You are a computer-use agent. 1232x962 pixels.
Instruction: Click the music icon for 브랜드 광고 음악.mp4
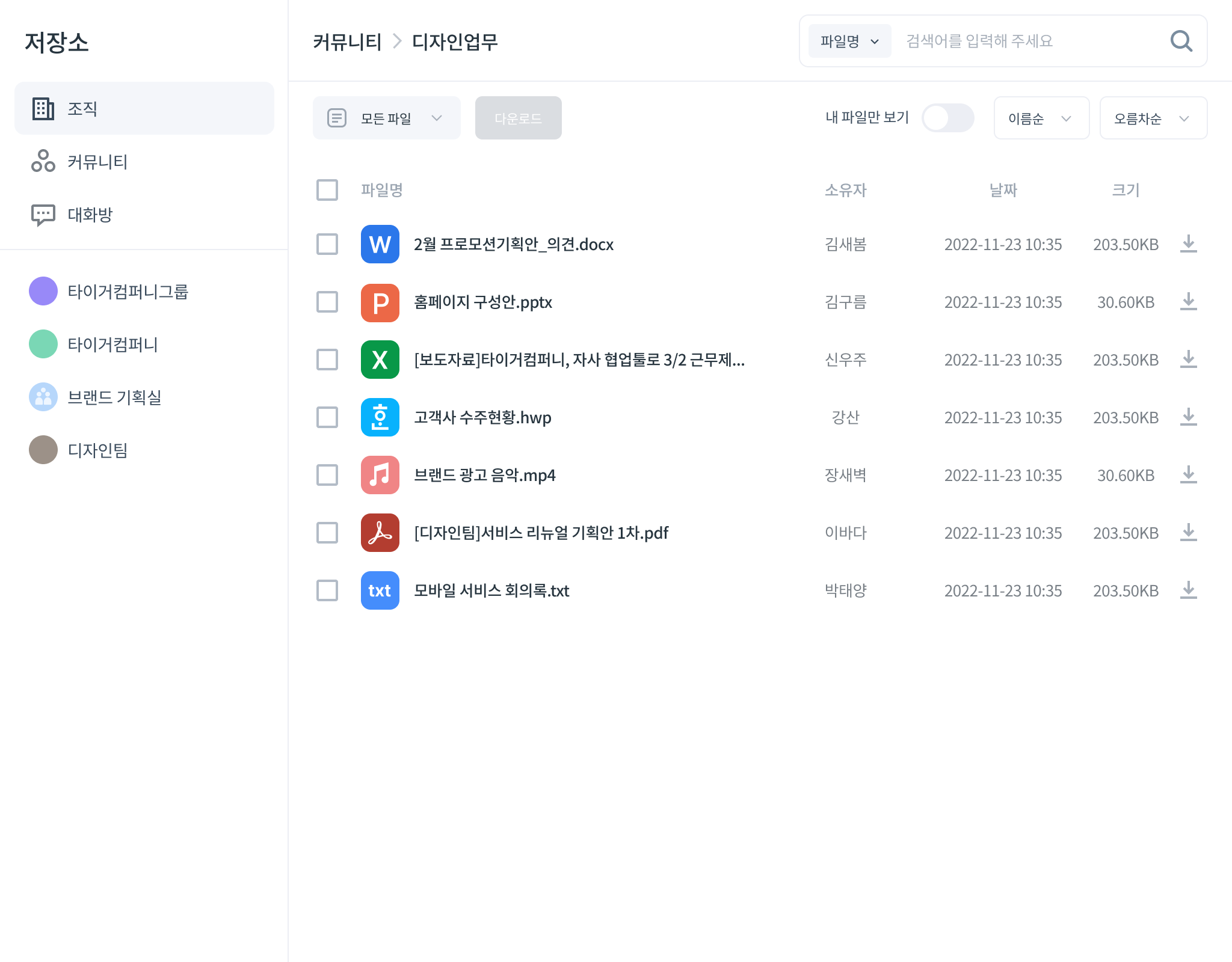click(x=380, y=475)
